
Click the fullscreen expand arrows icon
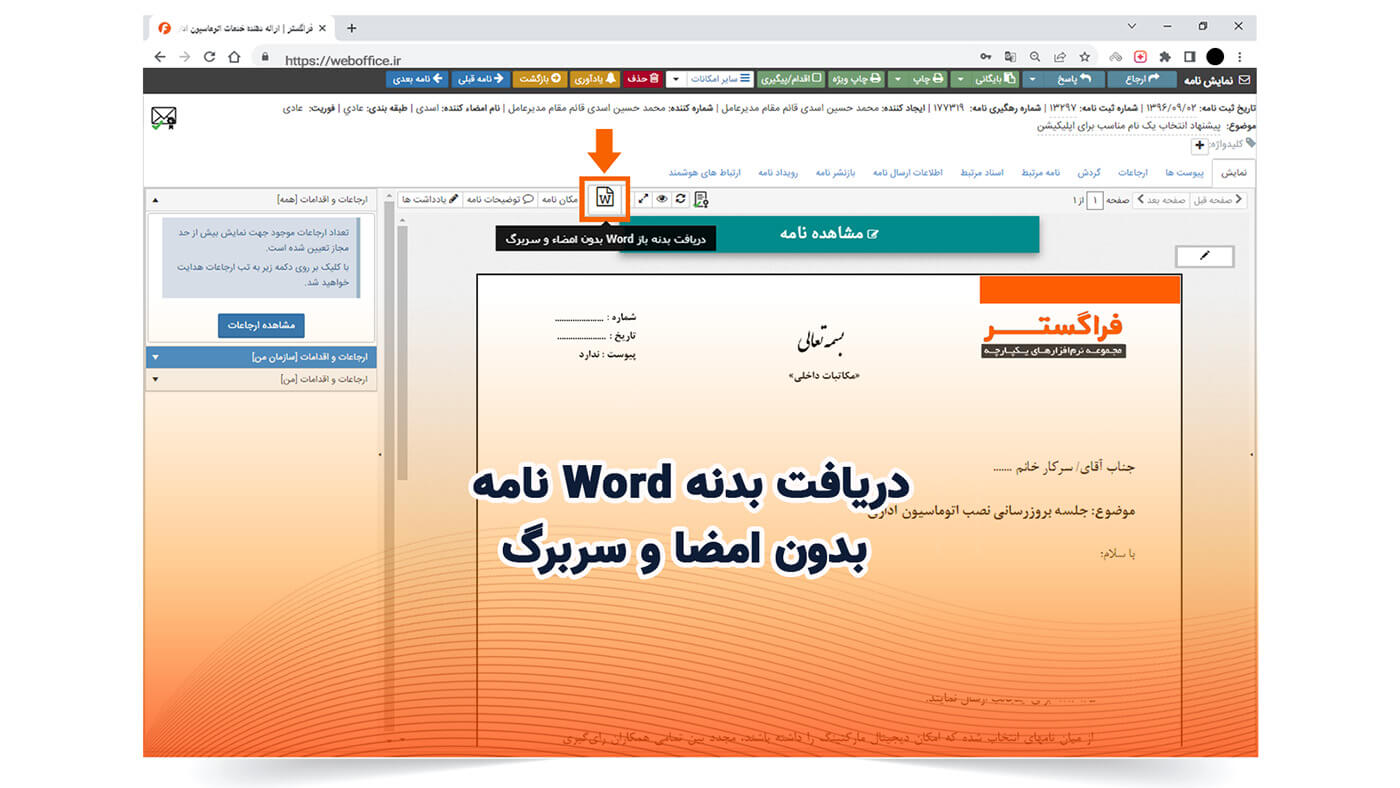point(643,199)
